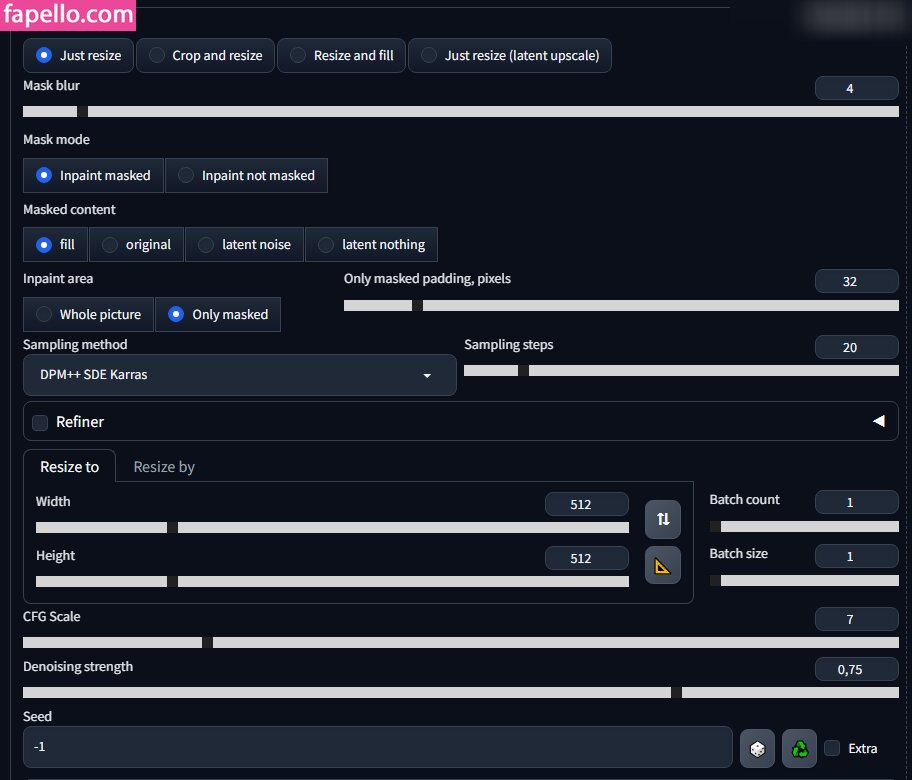
Task: Open the Sampling method dropdown
Action: pos(239,375)
